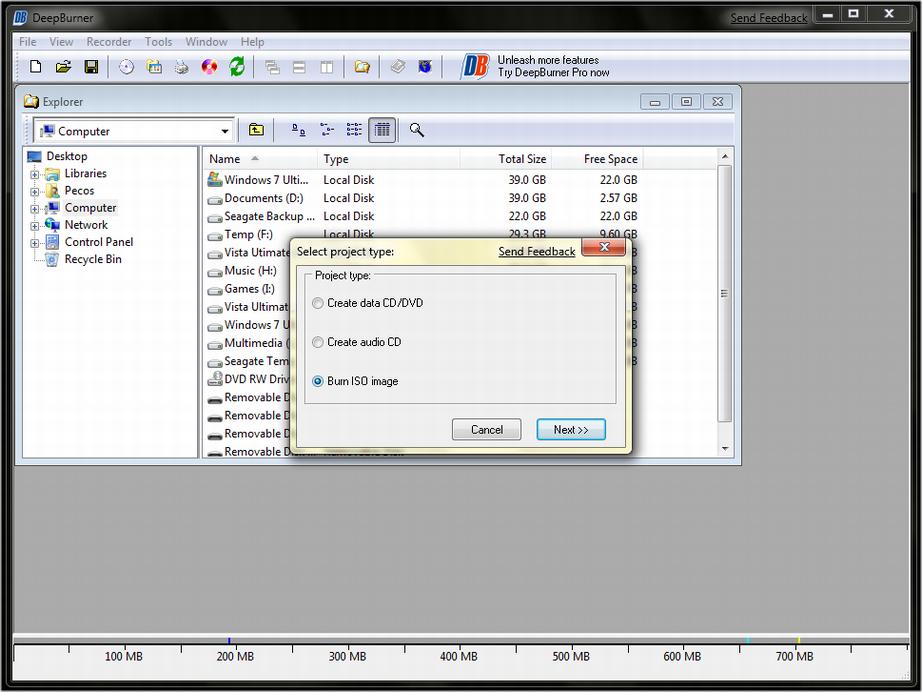Image resolution: width=922 pixels, height=692 pixels.
Task: Select the Temp (F:) drive row
Action: coord(423,235)
